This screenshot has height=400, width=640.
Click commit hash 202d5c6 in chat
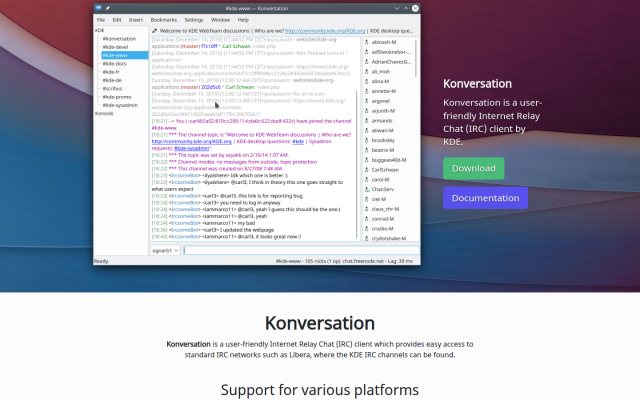(x=211, y=87)
